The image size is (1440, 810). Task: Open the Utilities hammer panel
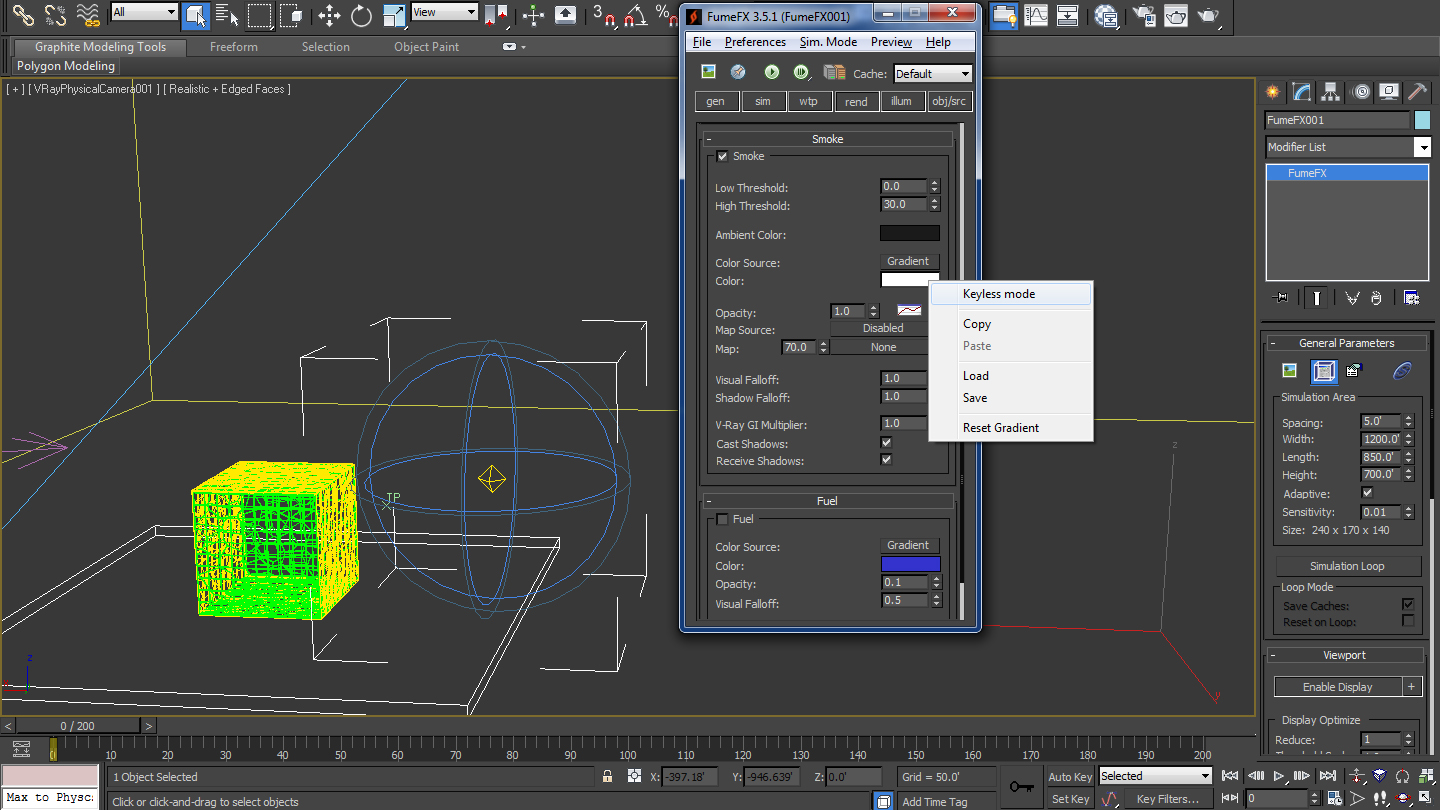pyautogui.click(x=1417, y=92)
